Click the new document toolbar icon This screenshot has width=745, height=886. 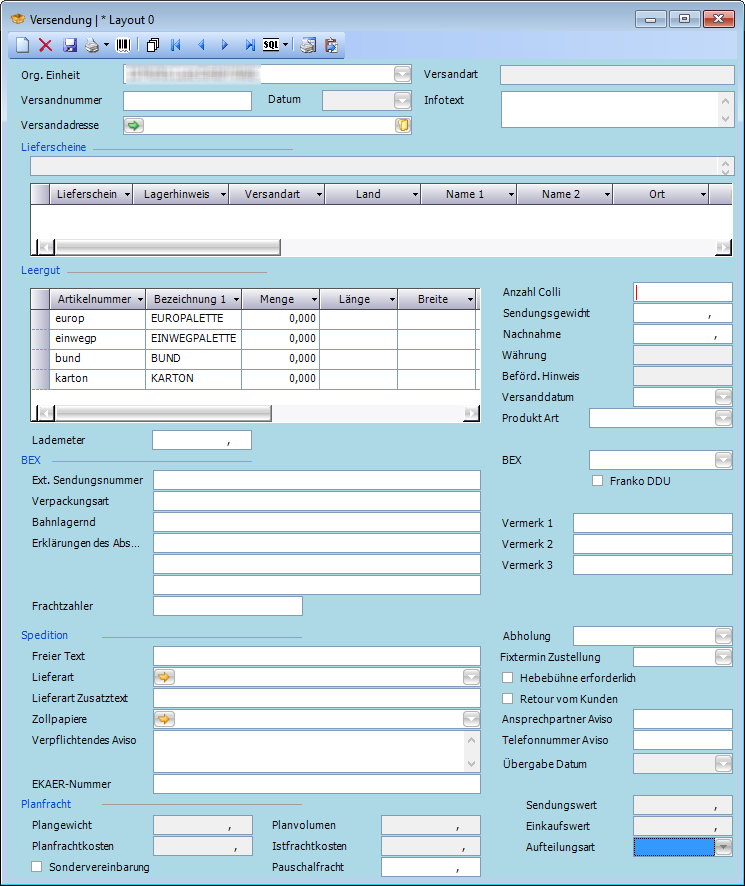pos(23,45)
